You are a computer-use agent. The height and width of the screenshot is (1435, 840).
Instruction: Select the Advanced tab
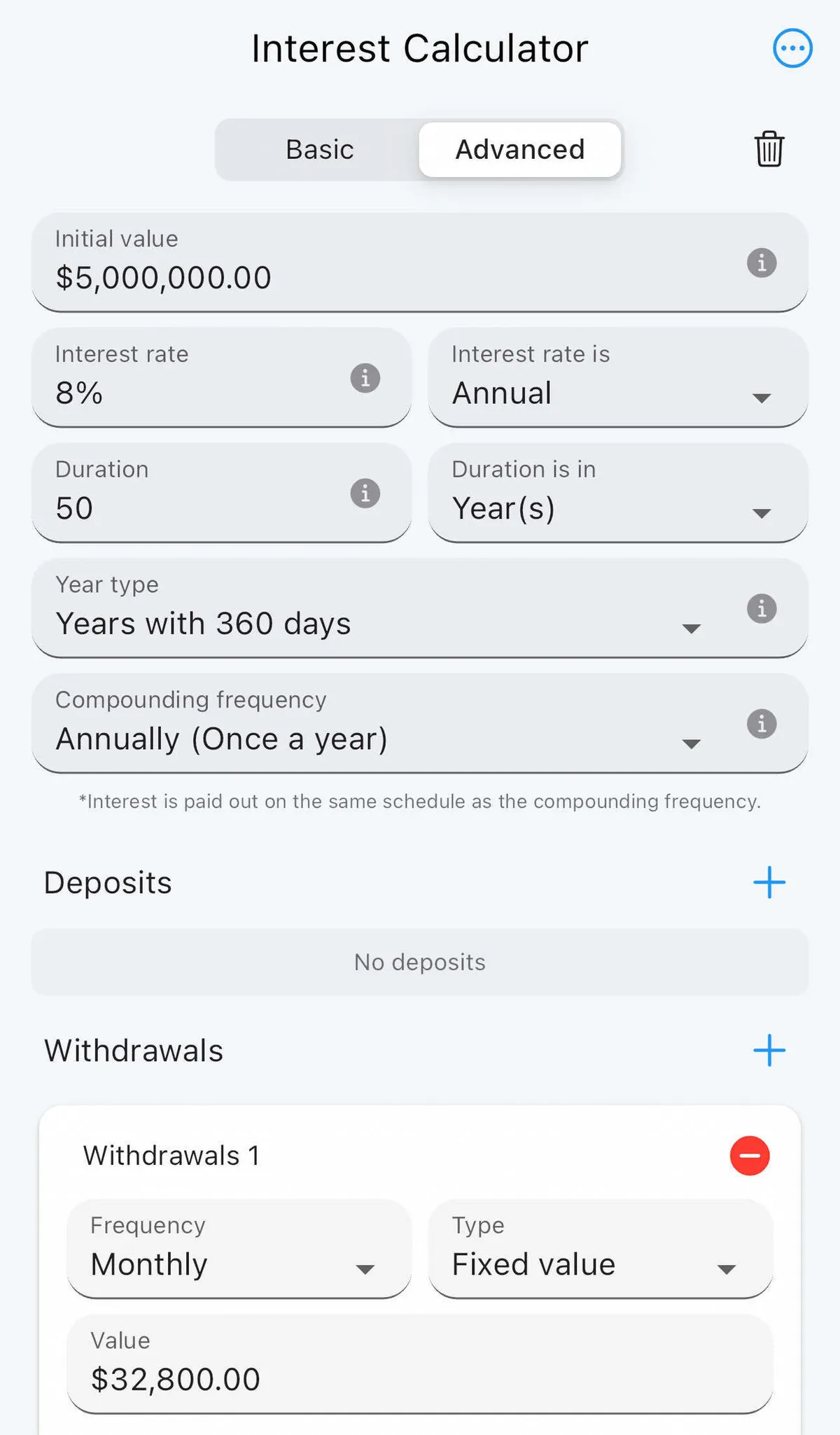pyautogui.click(x=519, y=150)
